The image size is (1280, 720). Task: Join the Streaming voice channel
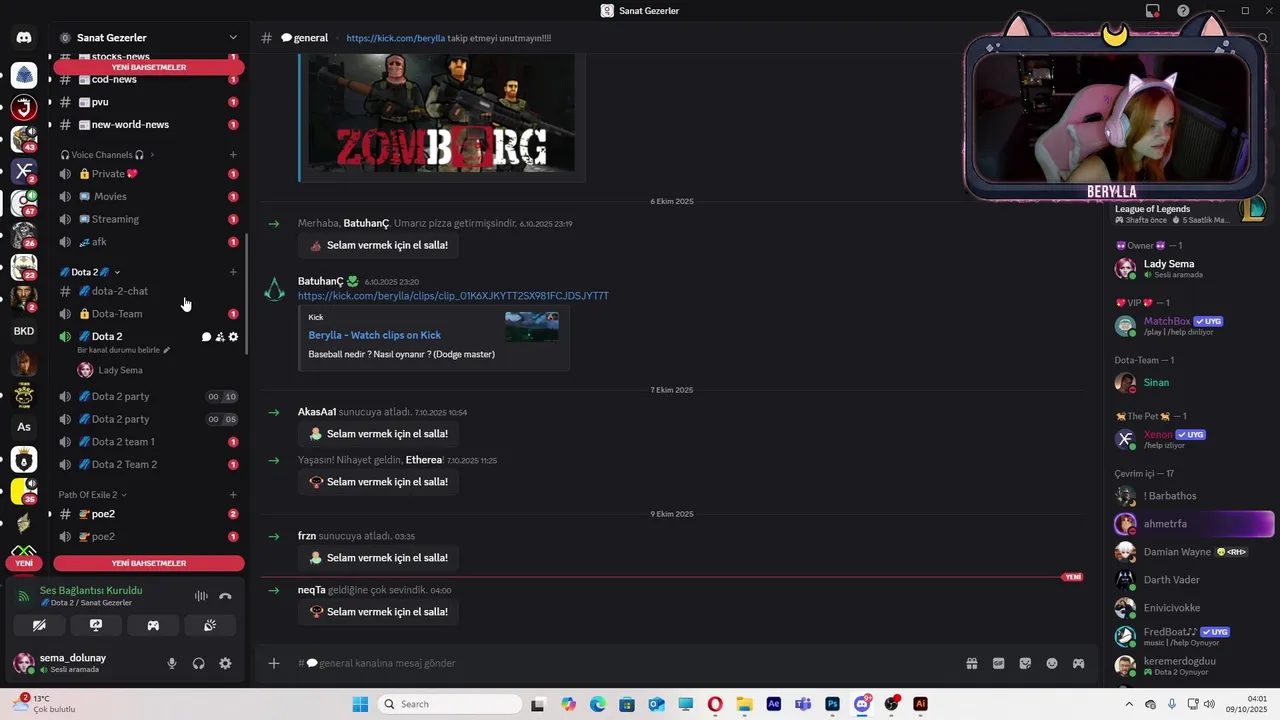click(149, 219)
